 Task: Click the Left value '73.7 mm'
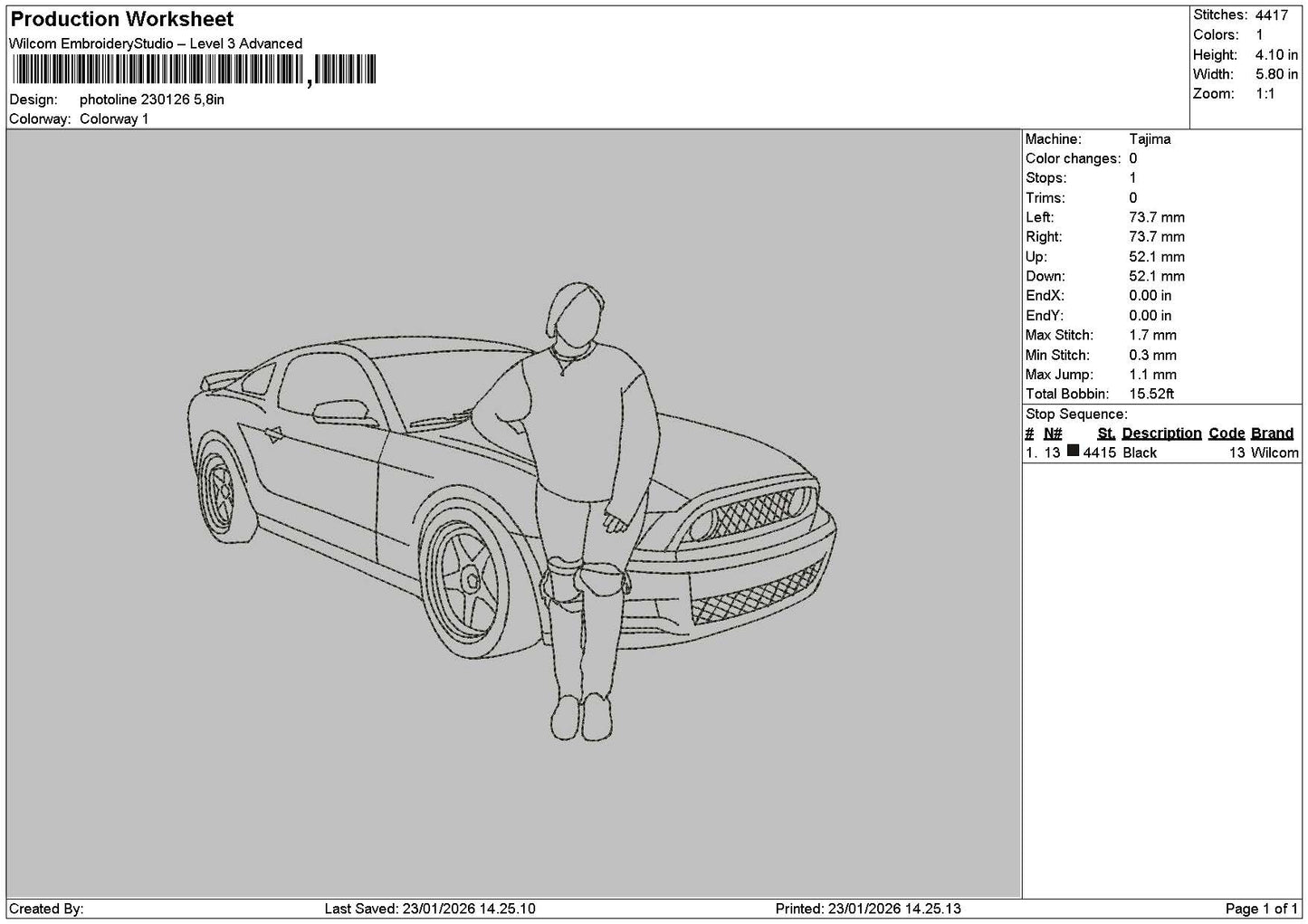pos(1157,217)
